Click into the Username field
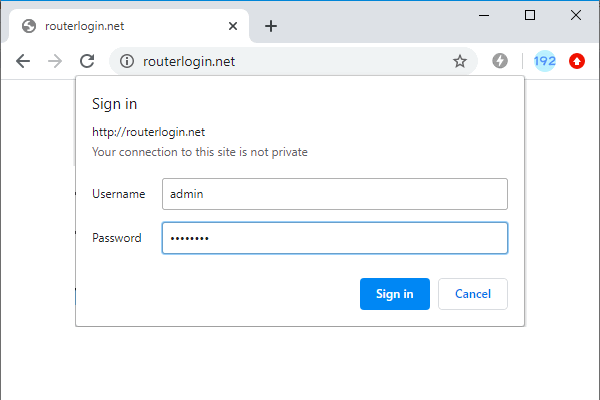This screenshot has height=400, width=600. coord(335,194)
